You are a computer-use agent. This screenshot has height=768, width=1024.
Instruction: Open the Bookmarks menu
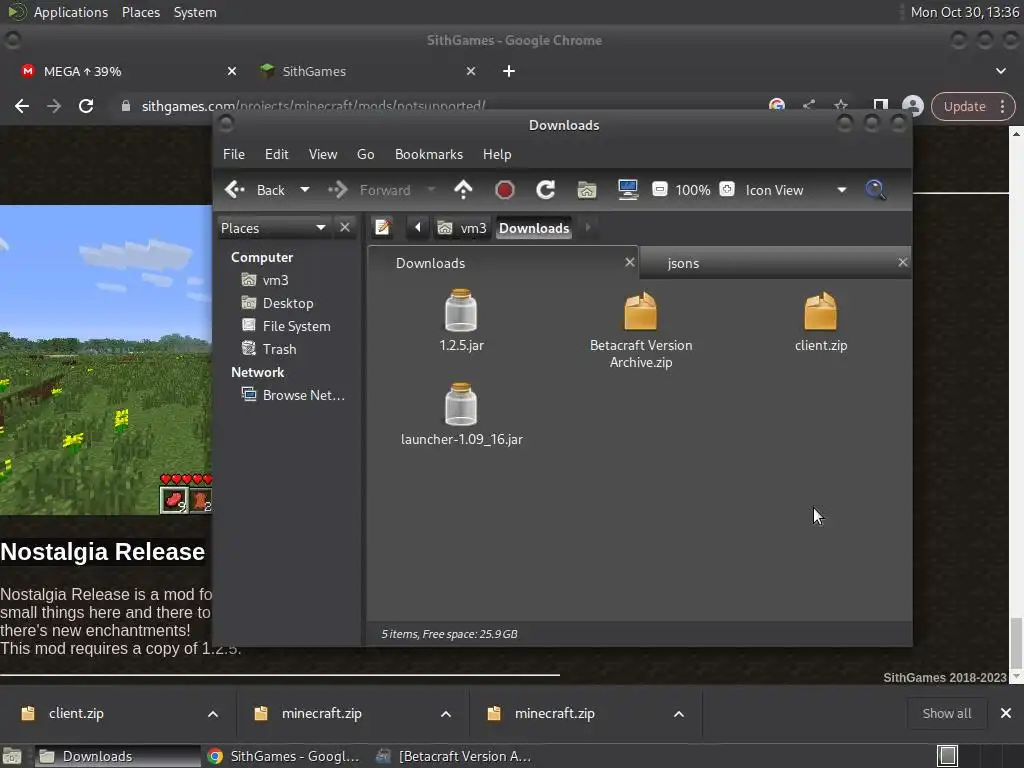coord(428,154)
